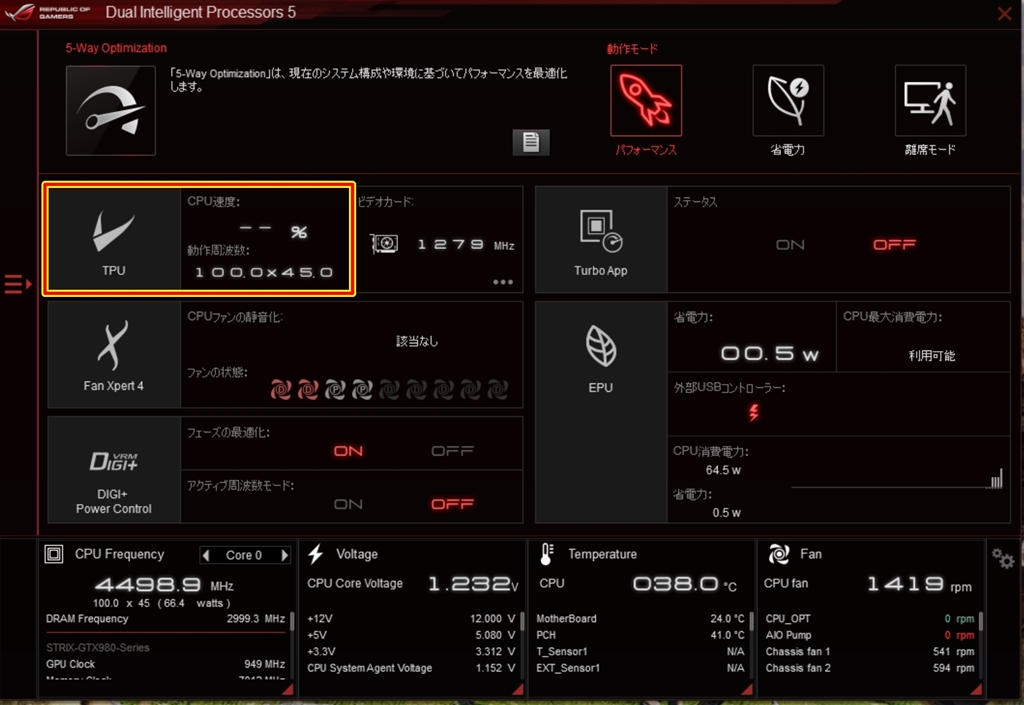The width and height of the screenshot is (1024, 705).
Task: Launch 5-Way Optimization speedometer icon
Action: pos(111,110)
